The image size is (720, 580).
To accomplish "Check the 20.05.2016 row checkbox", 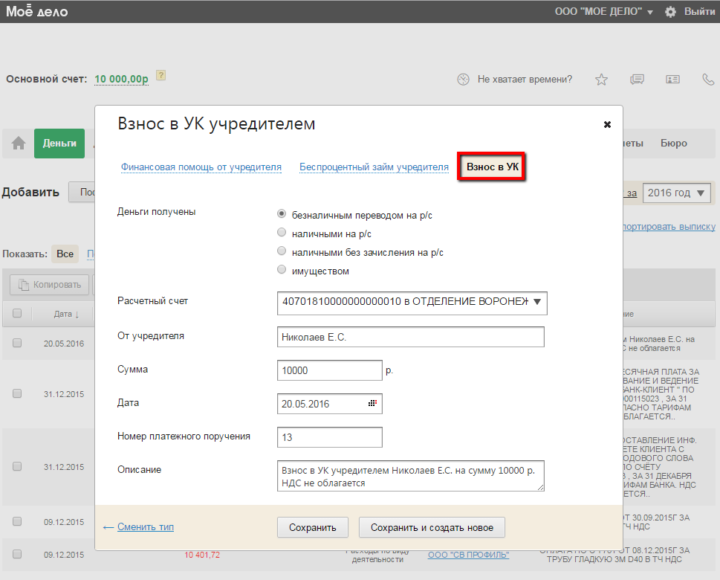I will 17,343.
